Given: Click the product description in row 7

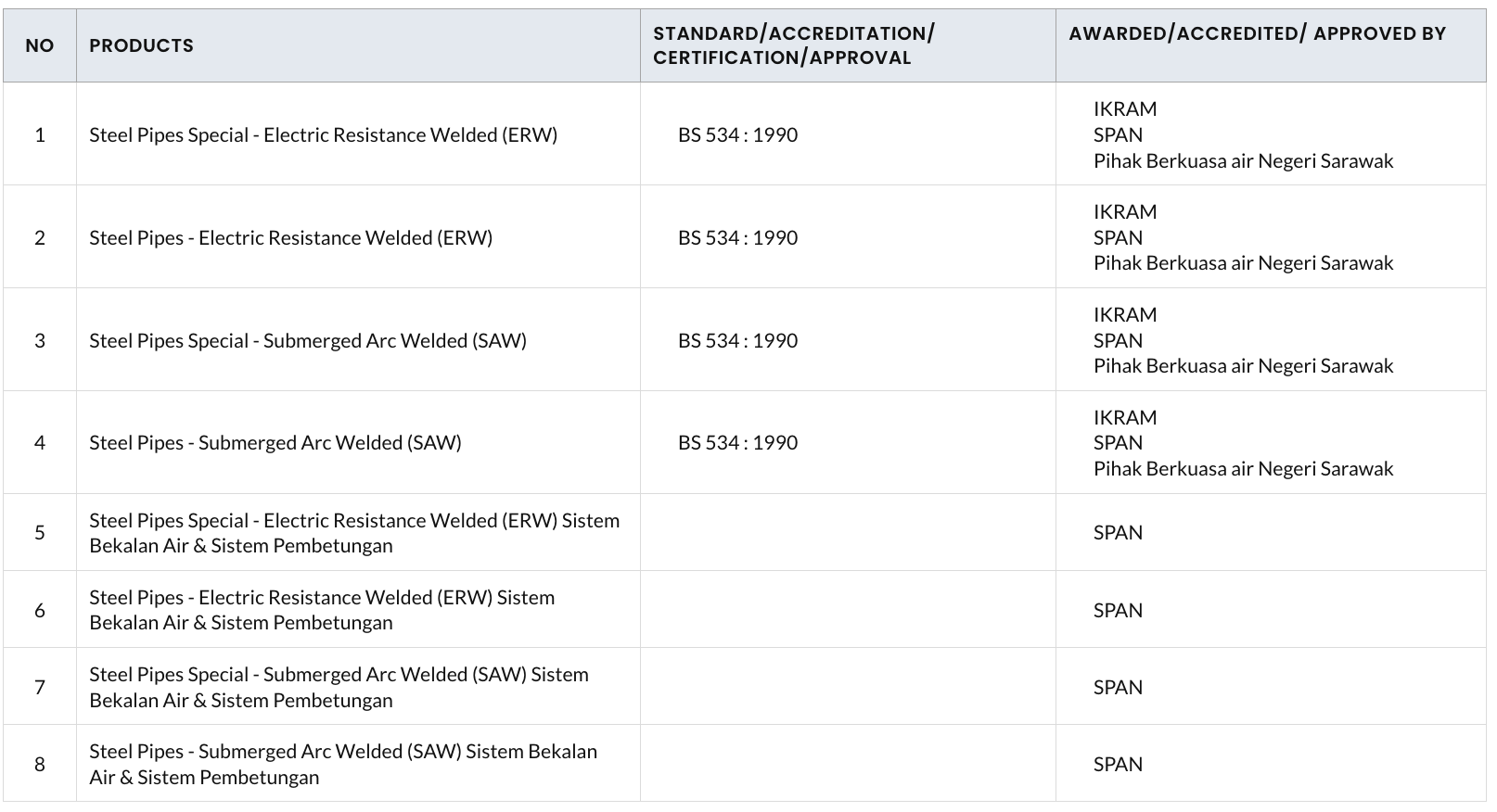Looking at the screenshot, I should click(338, 687).
